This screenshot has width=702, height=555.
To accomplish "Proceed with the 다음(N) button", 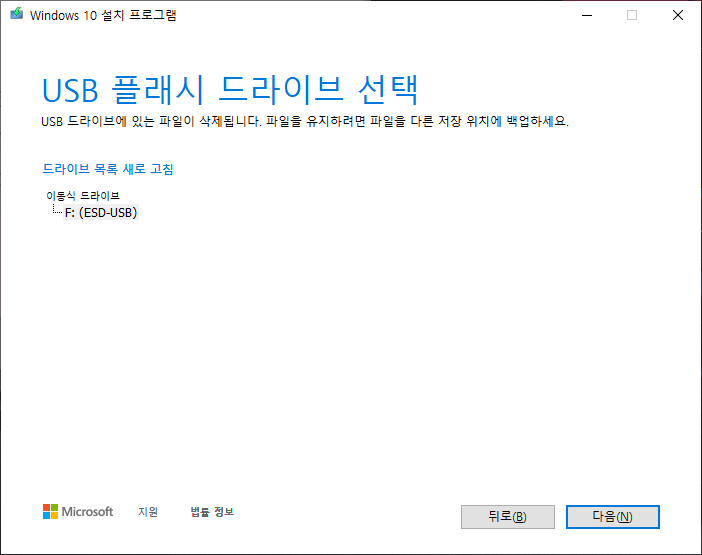I will pyautogui.click(x=612, y=517).
